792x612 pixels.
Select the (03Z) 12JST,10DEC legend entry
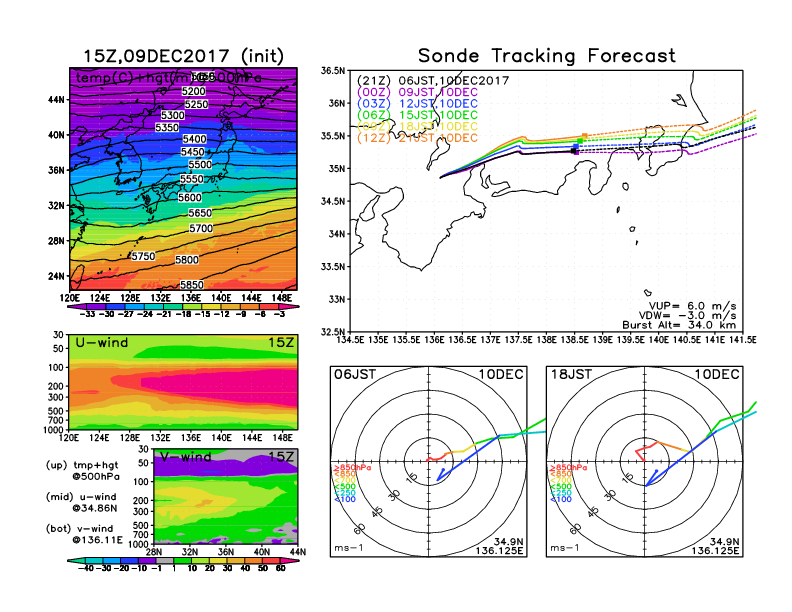click(417, 104)
